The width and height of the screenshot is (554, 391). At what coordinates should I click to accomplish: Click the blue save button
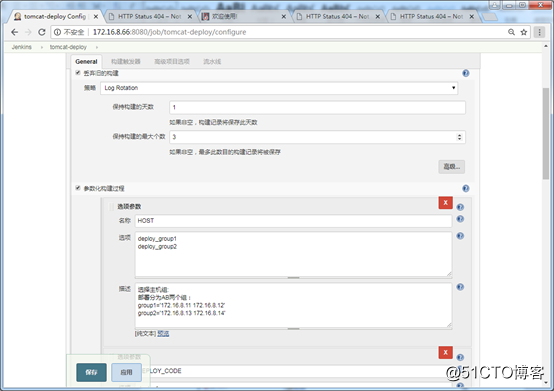[x=91, y=372]
